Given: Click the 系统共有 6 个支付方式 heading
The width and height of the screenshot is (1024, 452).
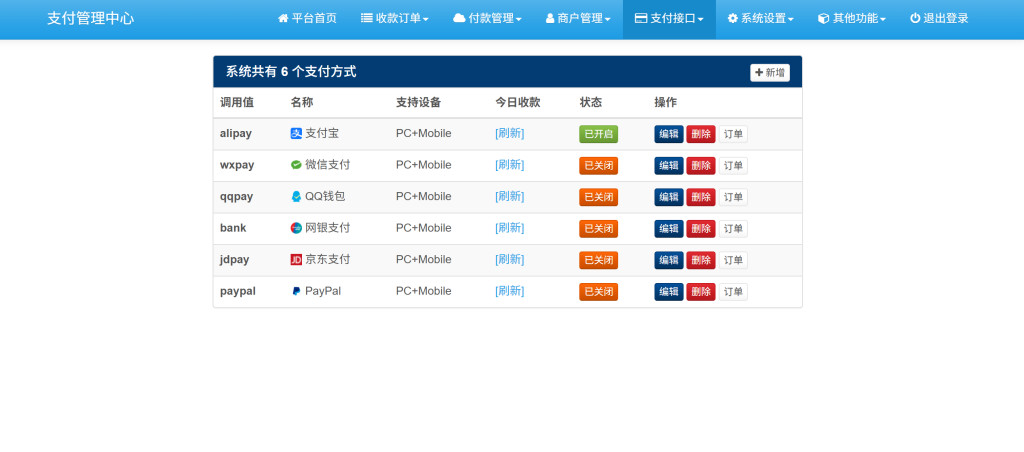Looking at the screenshot, I should pyautogui.click(x=291, y=72).
